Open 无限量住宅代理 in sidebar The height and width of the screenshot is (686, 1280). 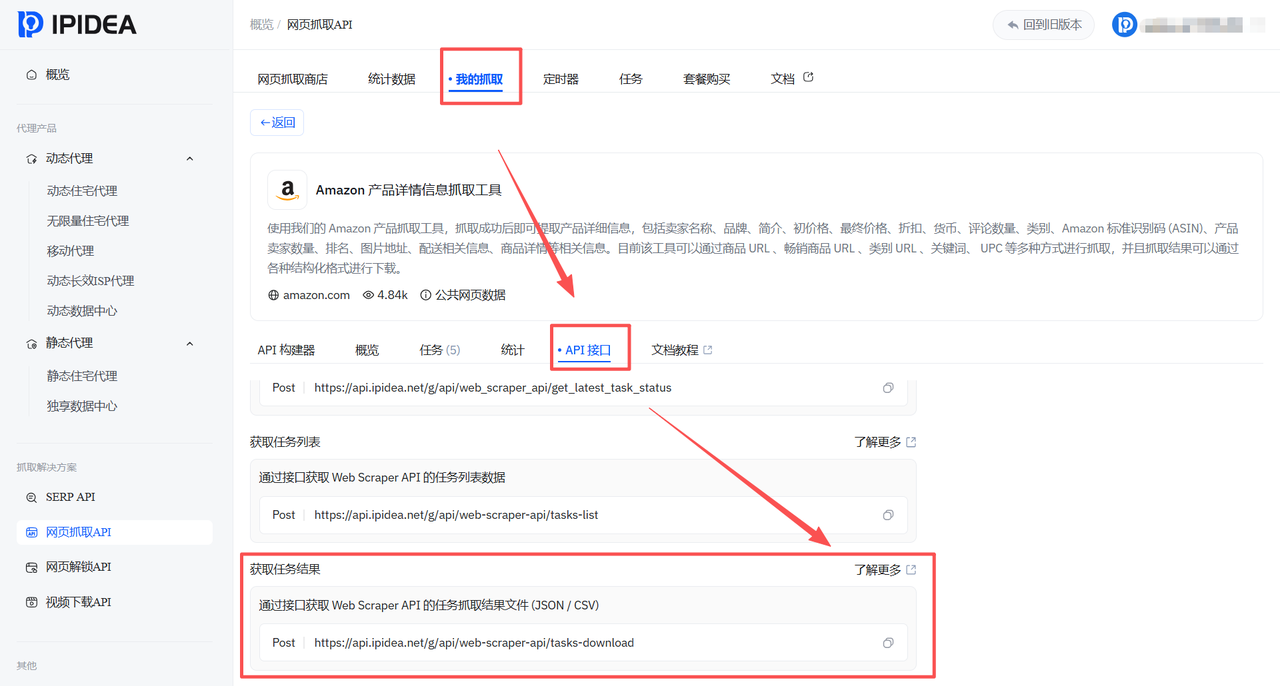click(88, 221)
